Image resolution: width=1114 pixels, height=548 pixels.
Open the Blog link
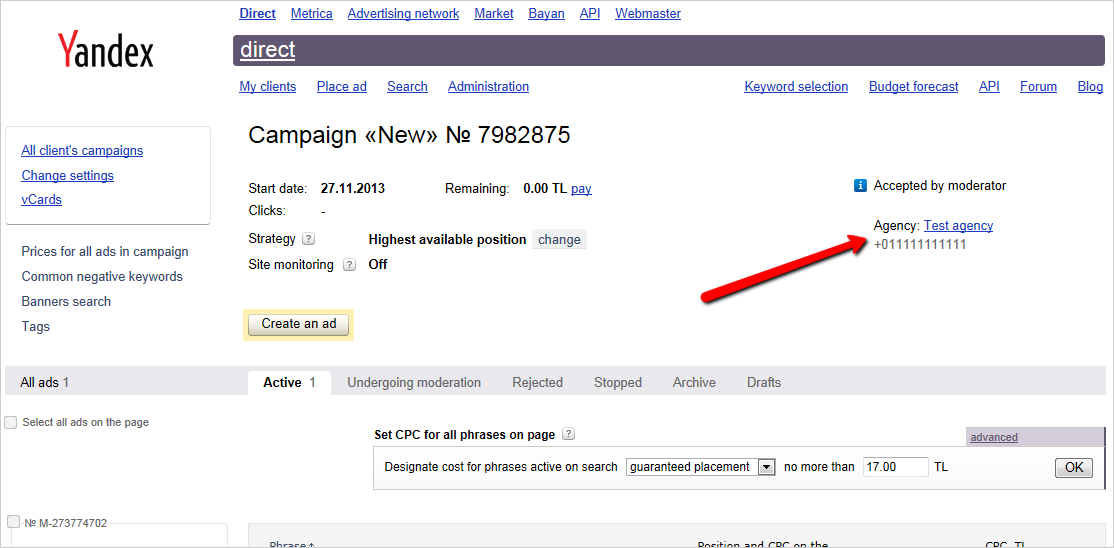point(1090,87)
